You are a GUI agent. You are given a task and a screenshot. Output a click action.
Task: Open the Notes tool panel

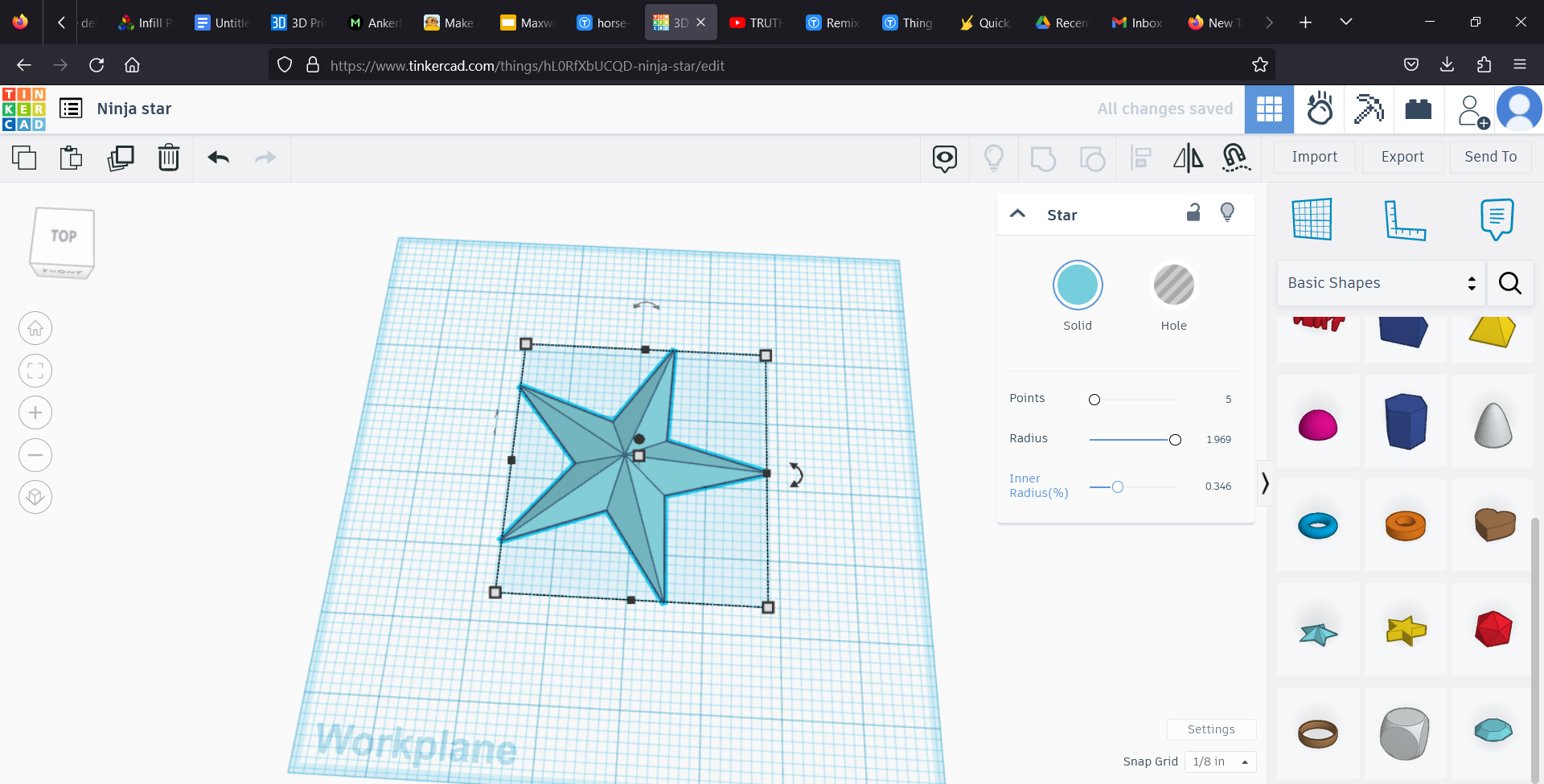point(1495,219)
